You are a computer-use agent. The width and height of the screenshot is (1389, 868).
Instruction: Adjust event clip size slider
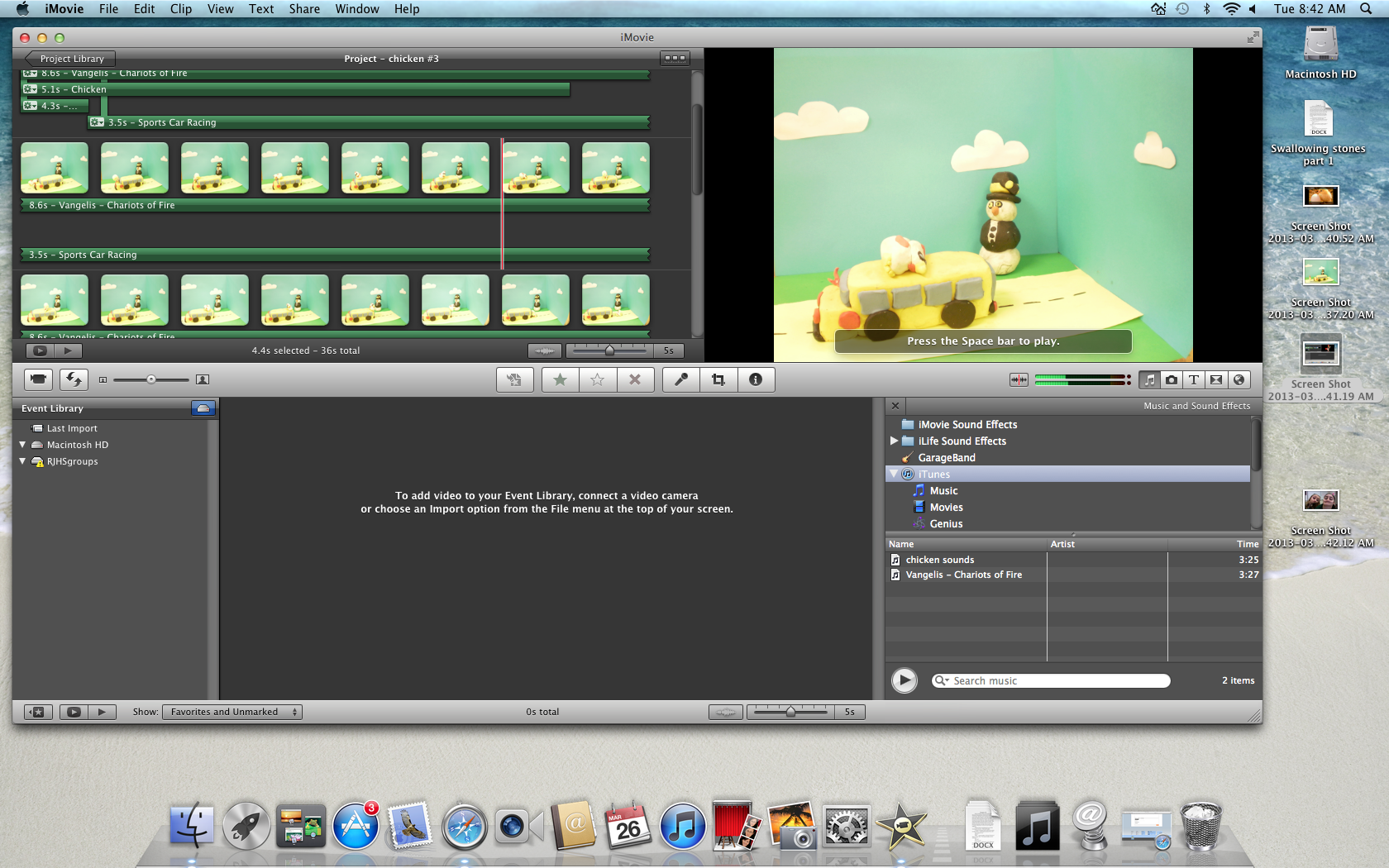[x=151, y=379]
